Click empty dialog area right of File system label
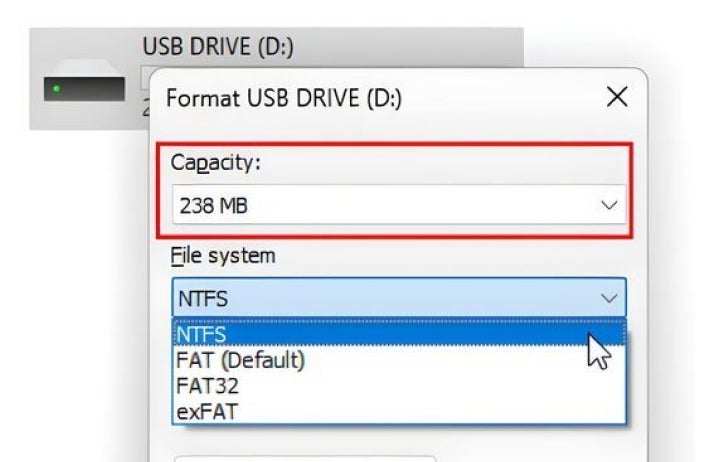The width and height of the screenshot is (710, 462). 450,256
